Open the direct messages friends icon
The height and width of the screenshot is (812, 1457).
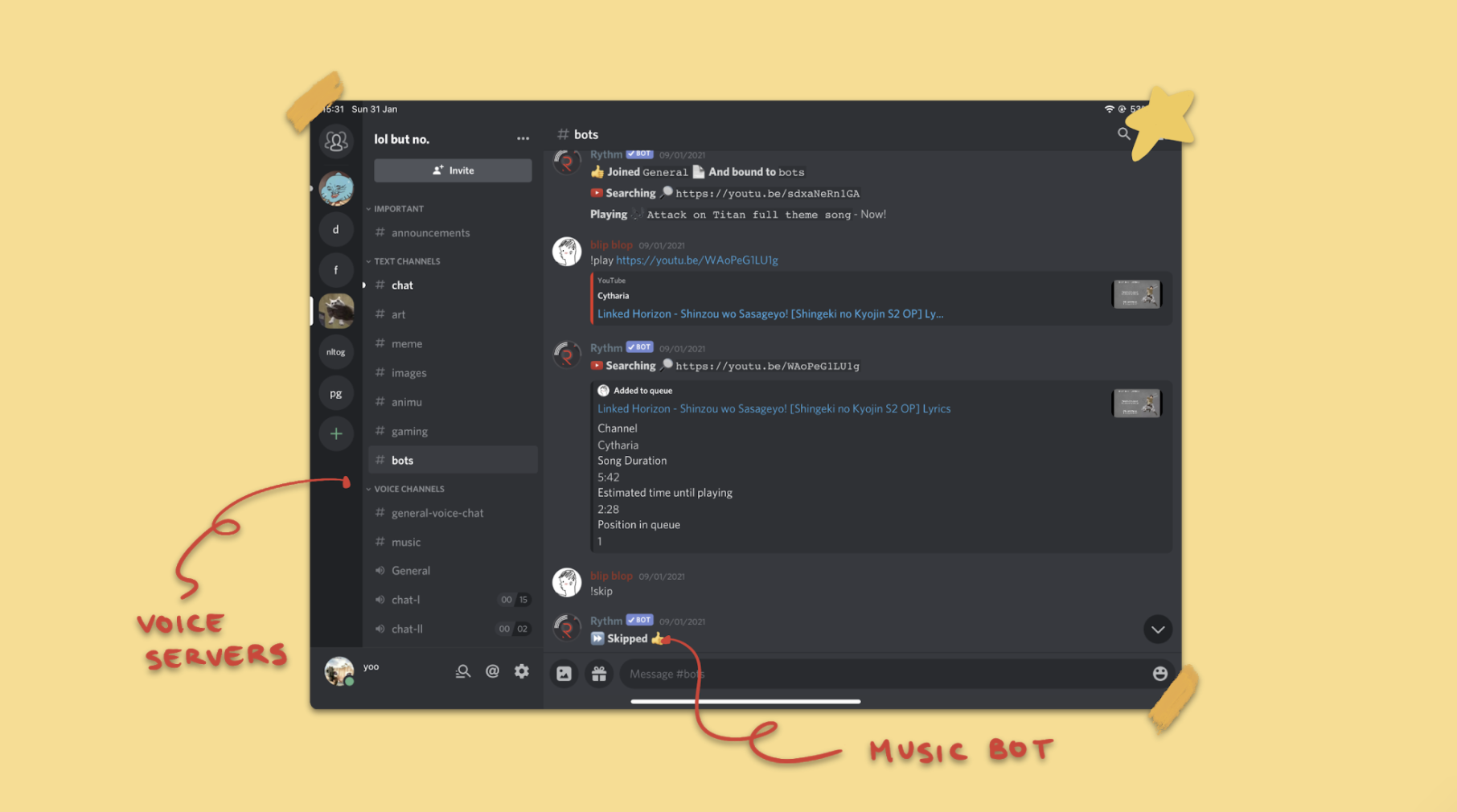tap(336, 142)
